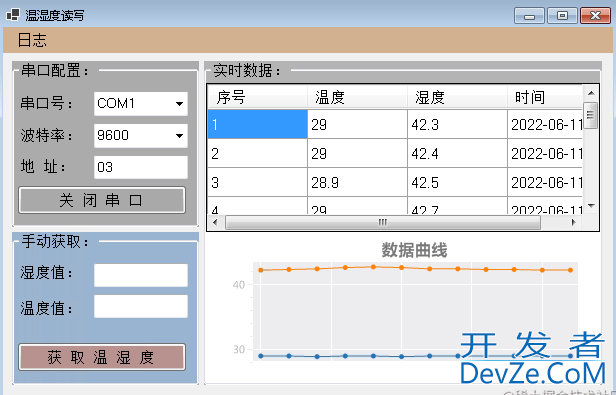616x395 pixels.
Task: Click the 获取温湿度 button
Action: pos(102,357)
